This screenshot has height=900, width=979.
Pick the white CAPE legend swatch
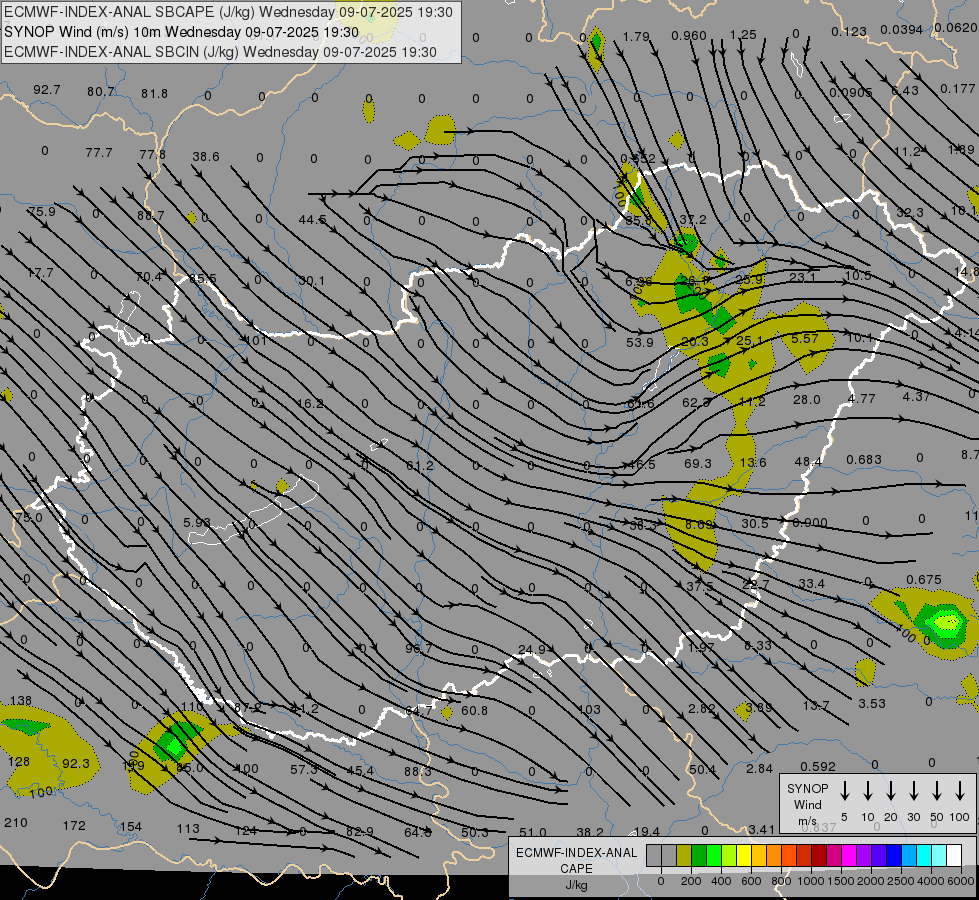coord(955,856)
